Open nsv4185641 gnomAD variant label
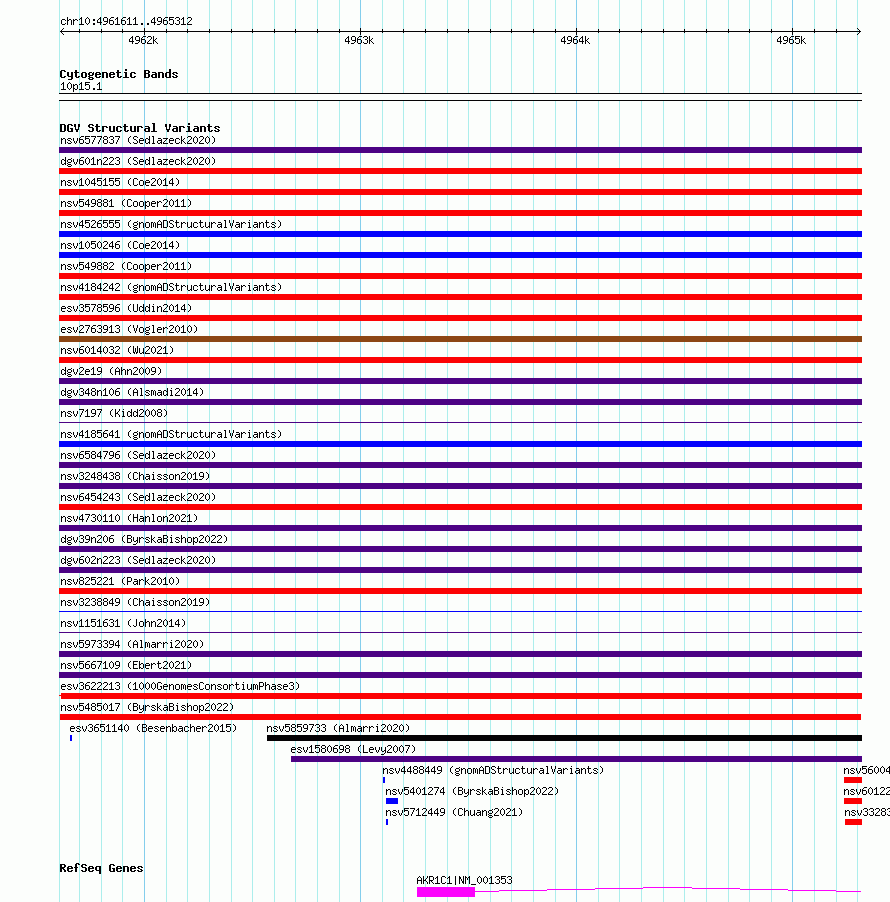The image size is (890, 902). pos(171,434)
